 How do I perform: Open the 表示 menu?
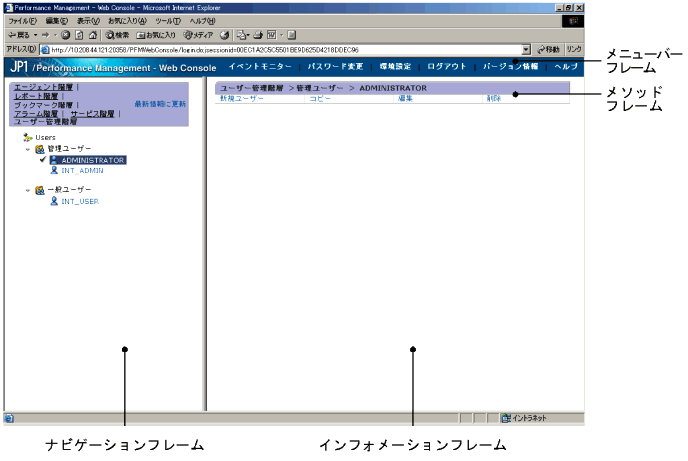[88, 21]
